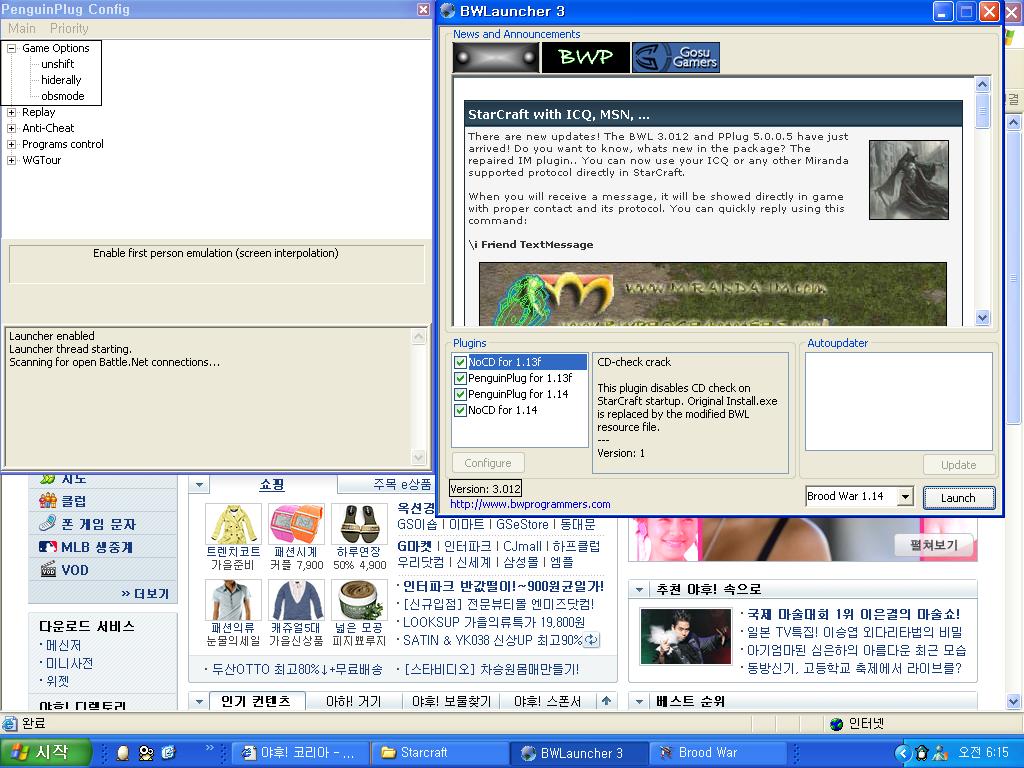Image resolution: width=1024 pixels, height=768 pixels.
Task: Open the knight artwork thumbnail in the news
Action: 908,180
